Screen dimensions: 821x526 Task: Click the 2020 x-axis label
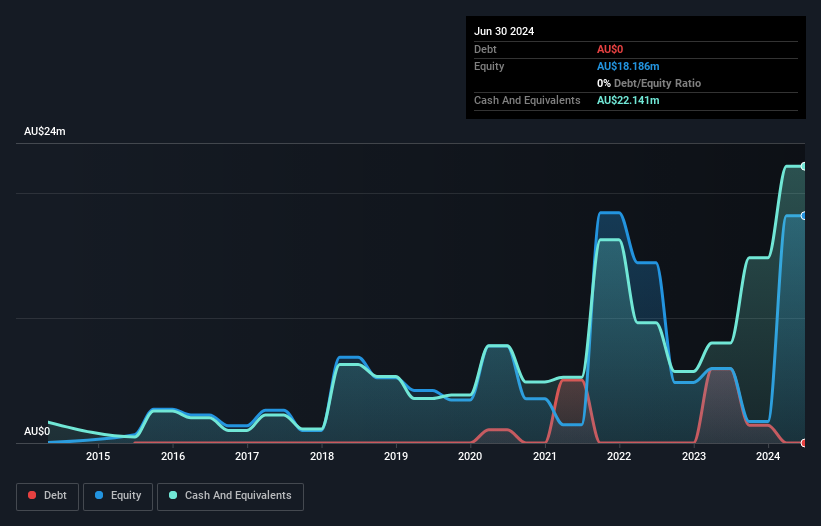tap(470, 456)
